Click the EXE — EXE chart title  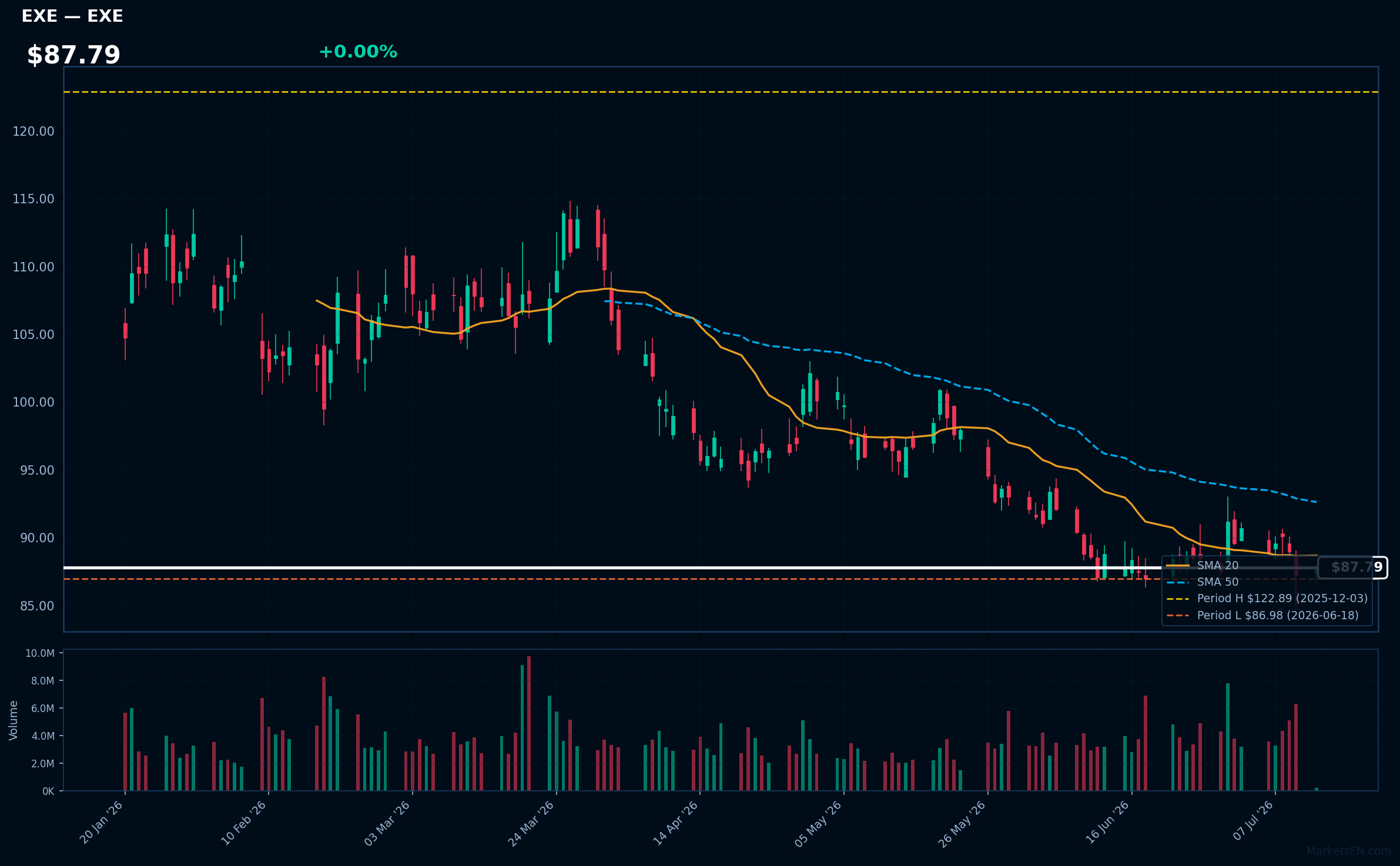72,16
